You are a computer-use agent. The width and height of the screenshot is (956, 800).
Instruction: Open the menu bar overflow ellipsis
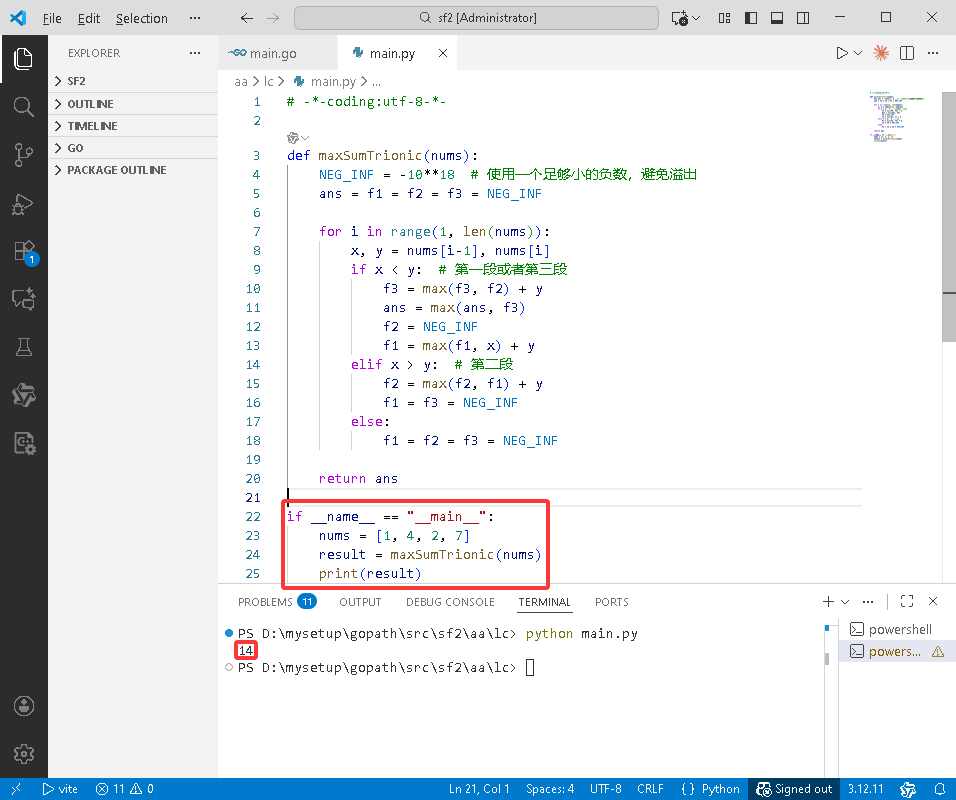[x=194, y=18]
